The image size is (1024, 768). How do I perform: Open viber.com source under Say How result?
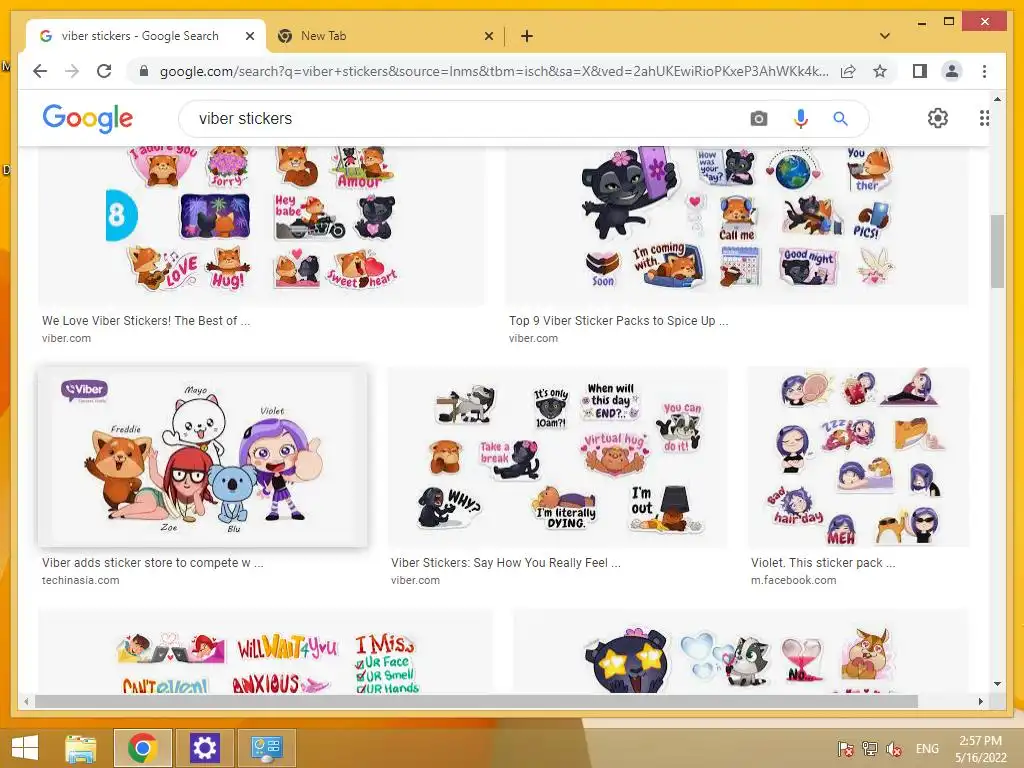[x=415, y=581]
